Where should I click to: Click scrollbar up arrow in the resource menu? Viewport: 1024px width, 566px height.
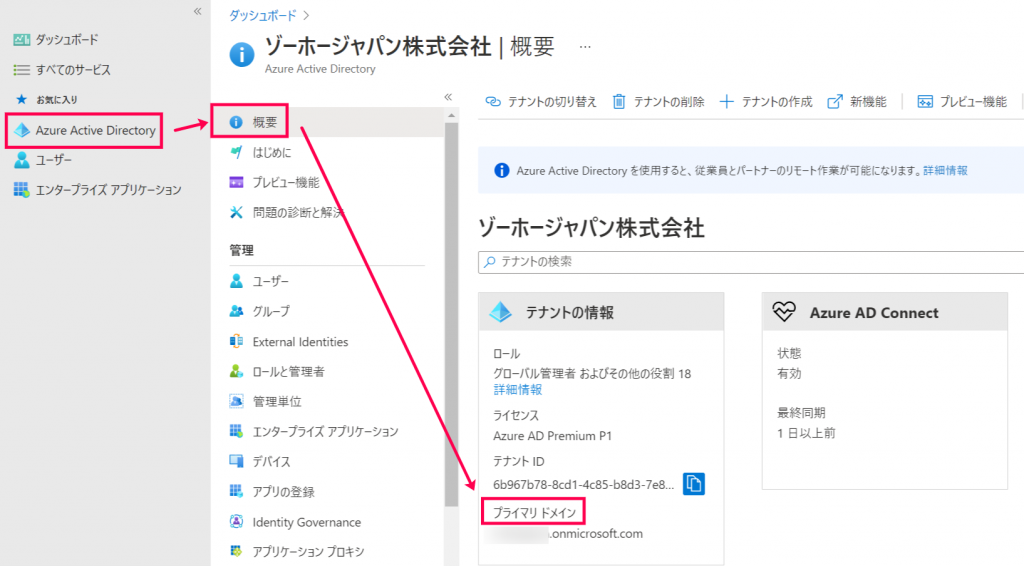(451, 116)
